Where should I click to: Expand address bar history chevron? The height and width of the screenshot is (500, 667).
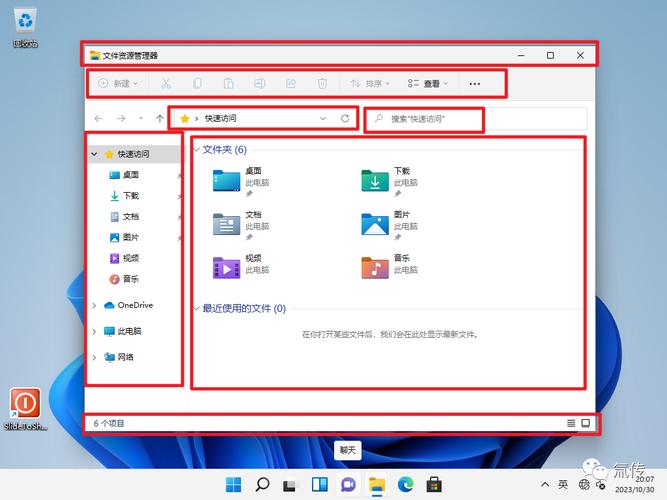pyautogui.click(x=323, y=118)
